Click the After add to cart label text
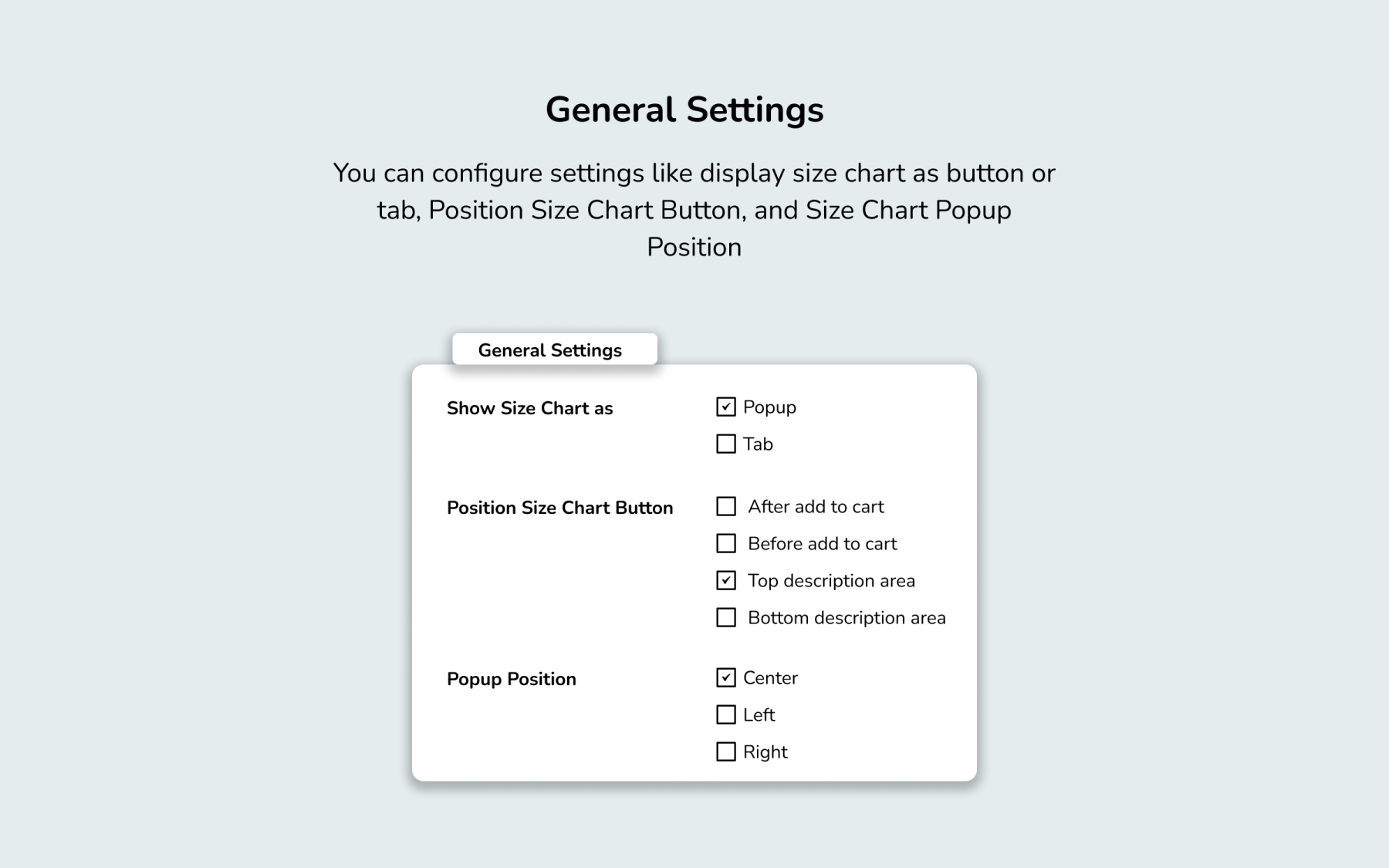The image size is (1389, 868). coord(816,507)
